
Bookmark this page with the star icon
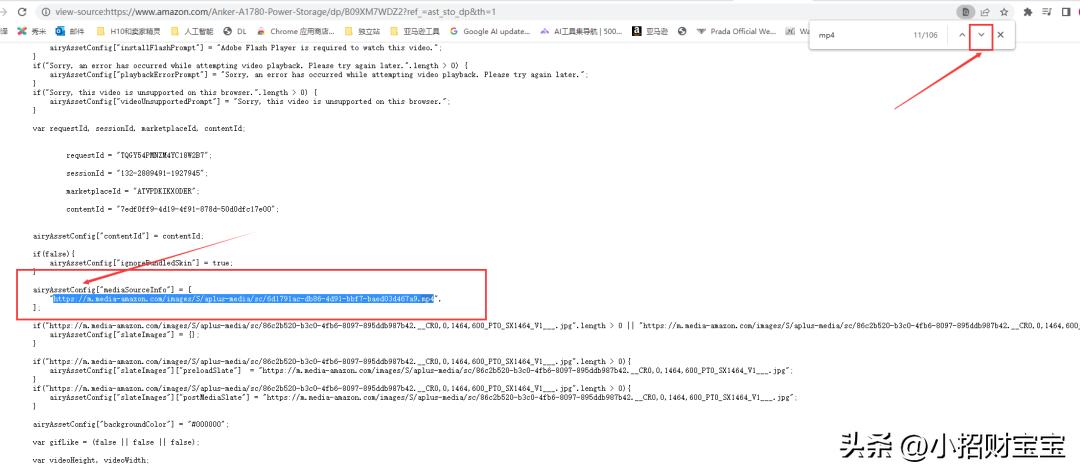1004,12
